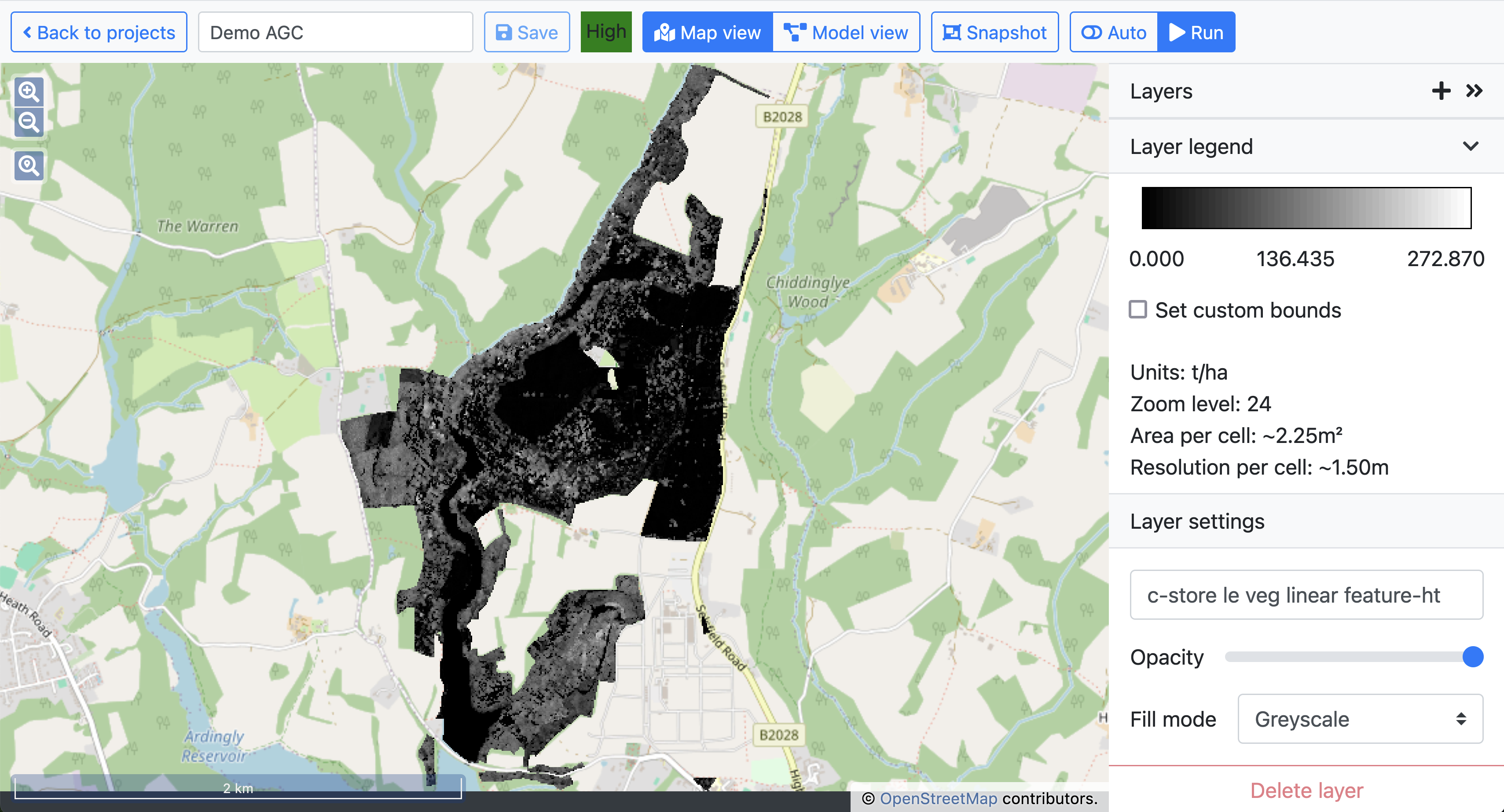This screenshot has height=812, width=1504.
Task: Switch to Model view tab
Action: [846, 32]
